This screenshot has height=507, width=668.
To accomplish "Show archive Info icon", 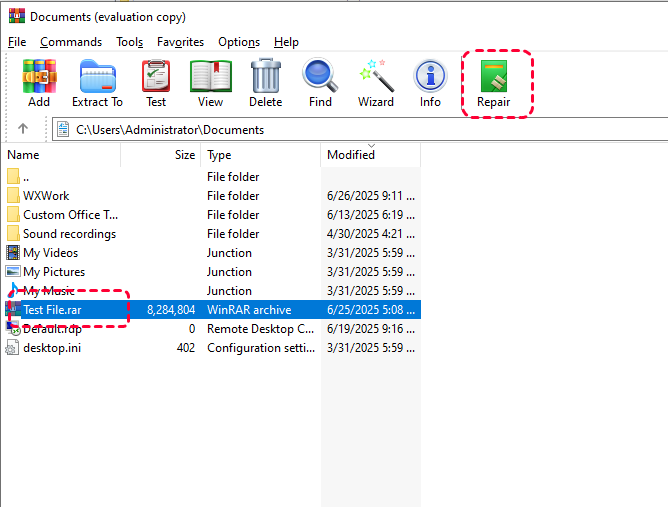I will [430, 77].
